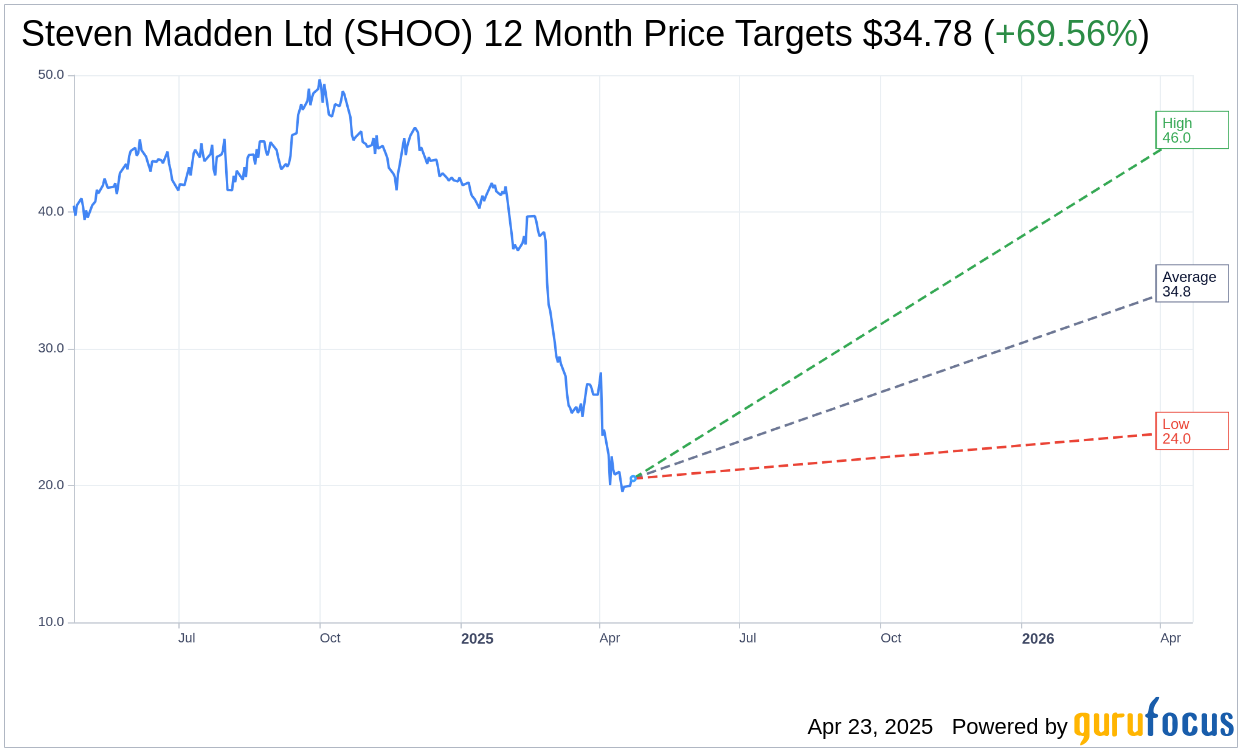Click the Low 24.0 target label
Viewport: 1242px width, 752px height.
click(x=1191, y=431)
